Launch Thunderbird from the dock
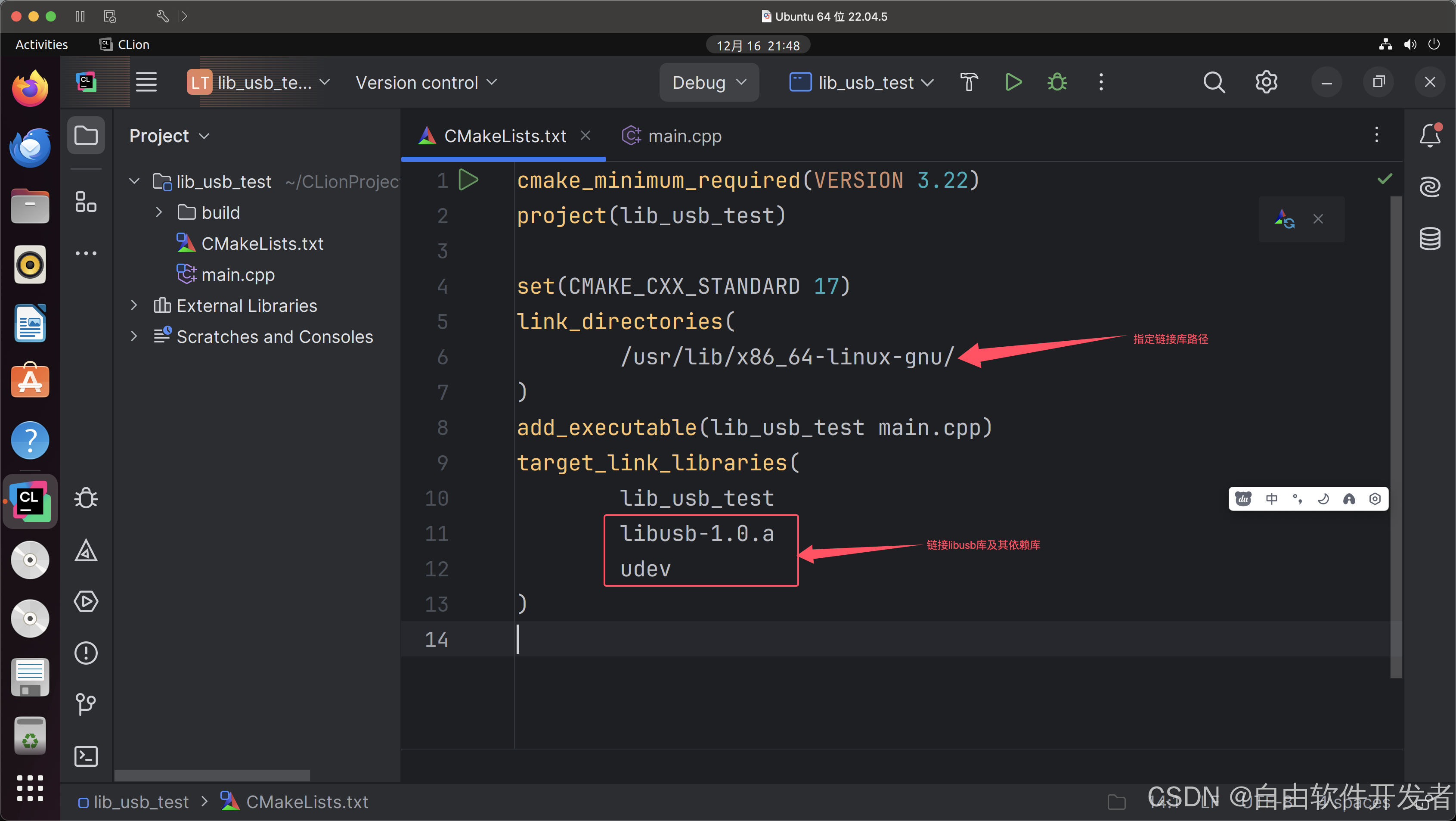The height and width of the screenshot is (821, 1456). point(30,148)
